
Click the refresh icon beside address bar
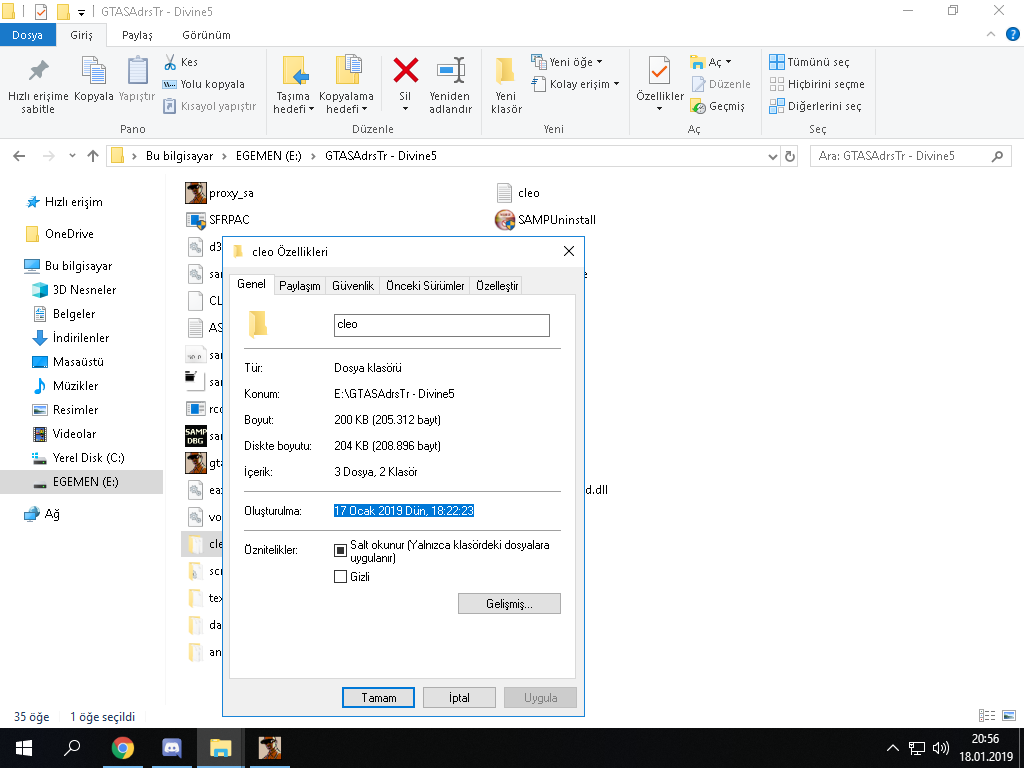pyautogui.click(x=790, y=156)
